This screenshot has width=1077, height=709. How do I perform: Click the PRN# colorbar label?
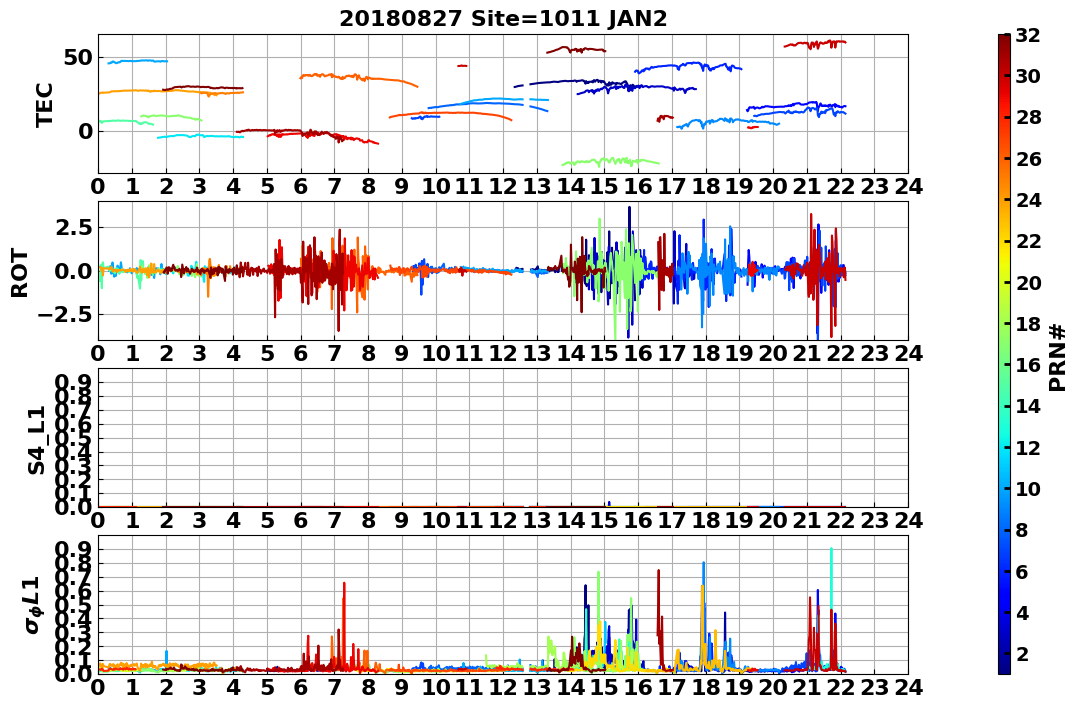[x=1058, y=357]
